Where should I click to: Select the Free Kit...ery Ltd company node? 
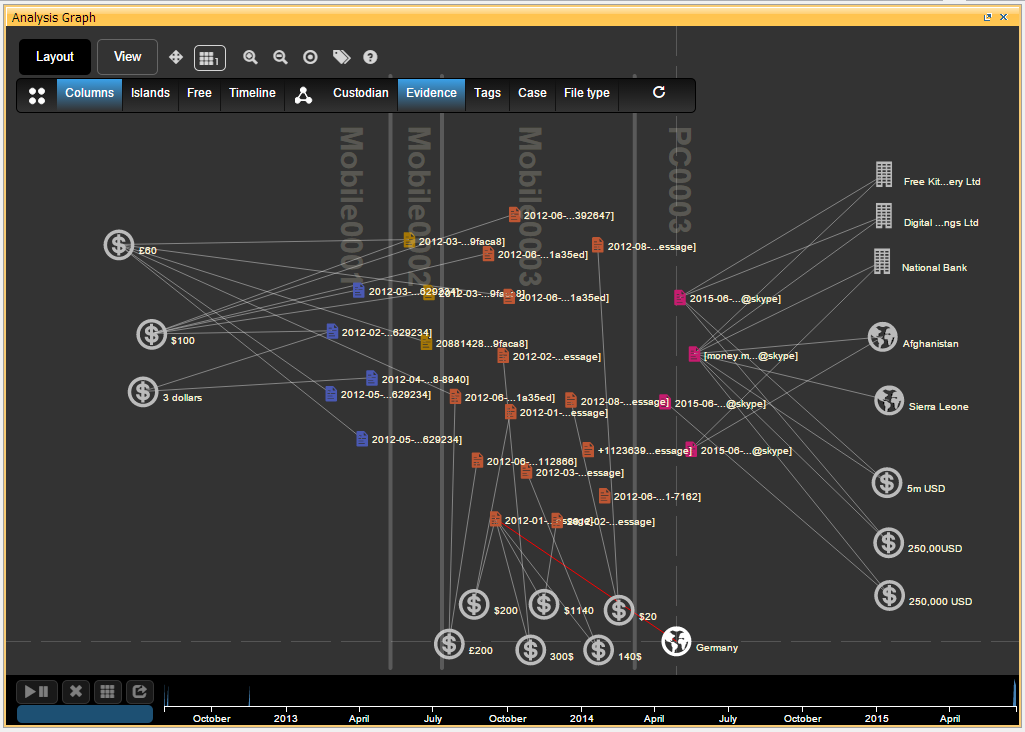(884, 175)
